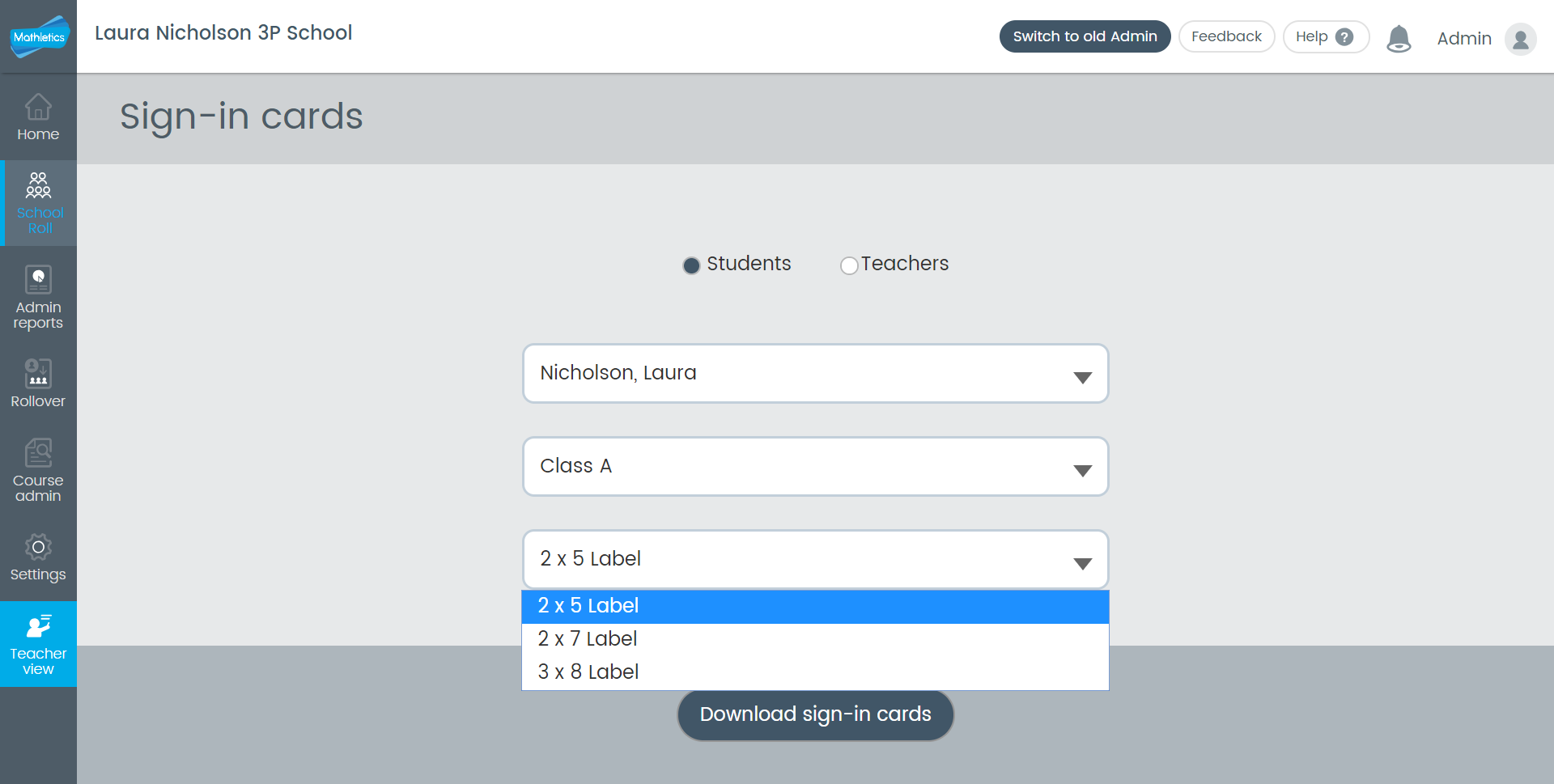The width and height of the screenshot is (1554, 784).
Task: Choose the 2 x 7 Label option
Action: click(815, 639)
